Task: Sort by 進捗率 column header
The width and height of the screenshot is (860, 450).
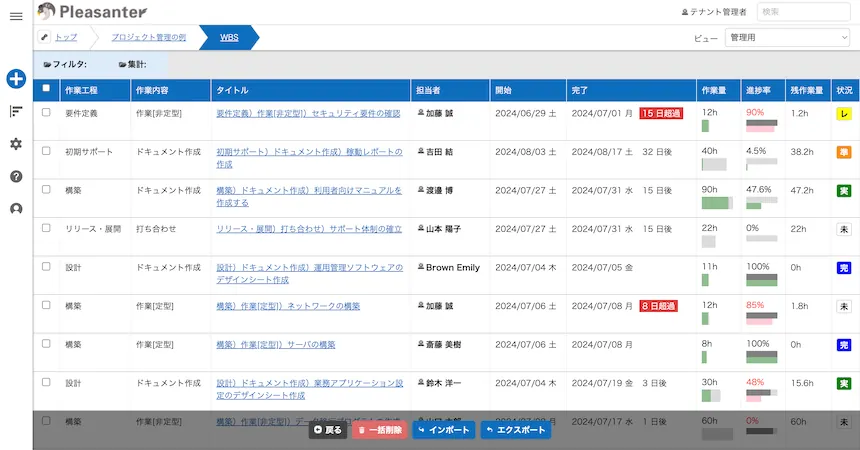Action: point(762,90)
